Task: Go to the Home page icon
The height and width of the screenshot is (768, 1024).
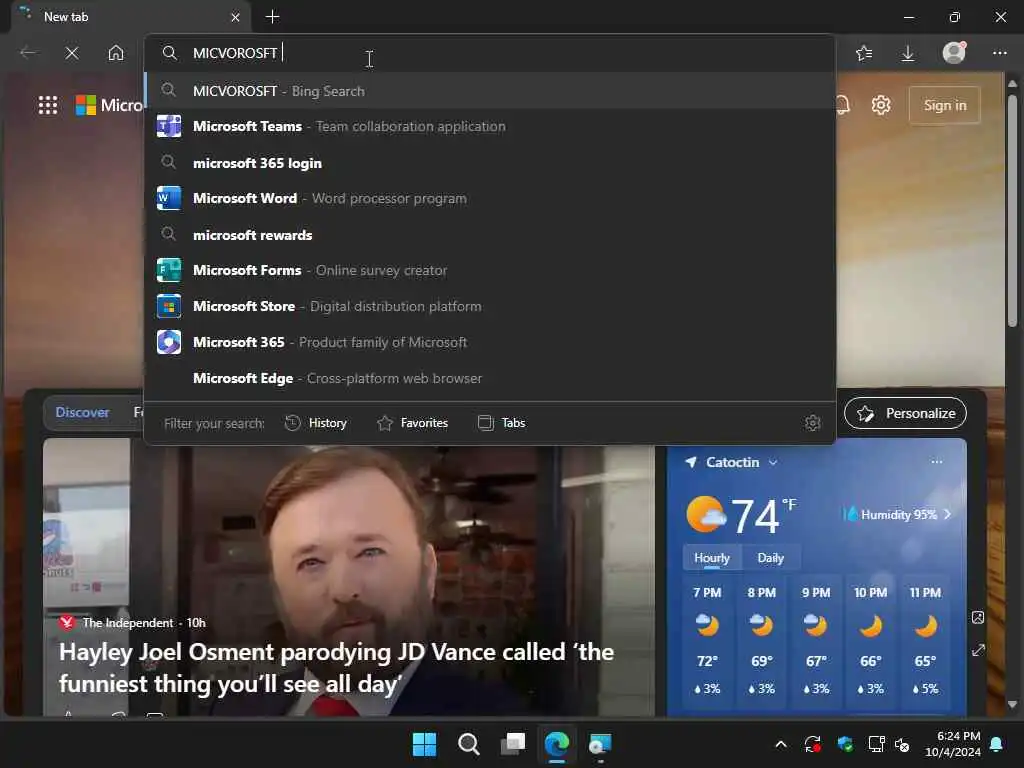Action: [x=116, y=53]
